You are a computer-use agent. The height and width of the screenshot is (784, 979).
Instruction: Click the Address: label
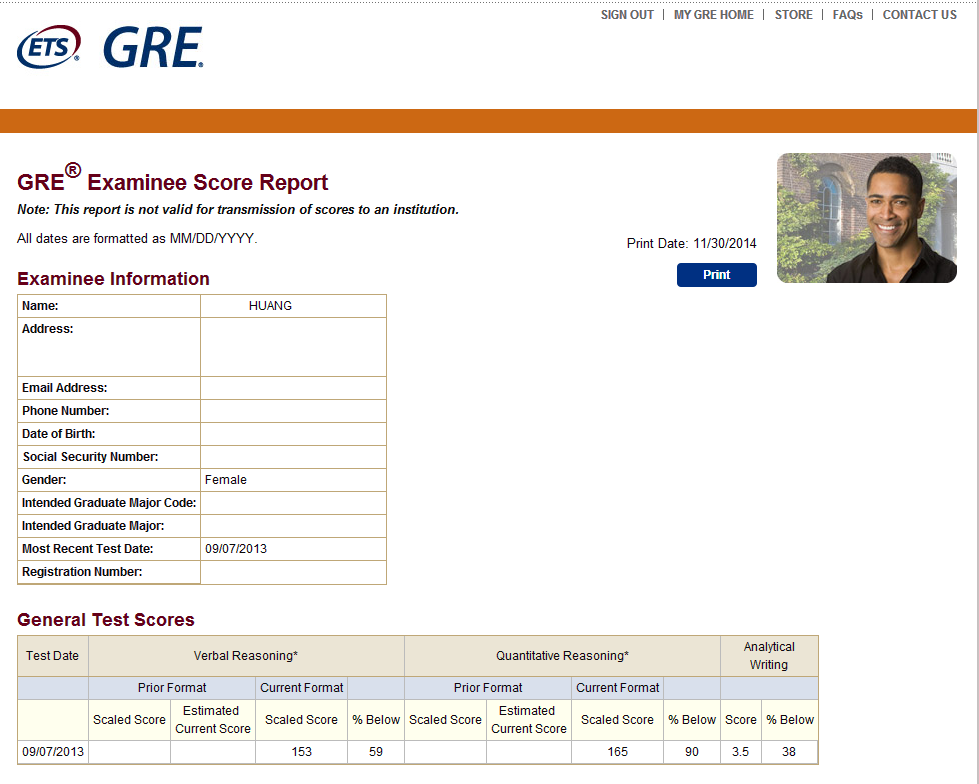pyautogui.click(x=47, y=329)
